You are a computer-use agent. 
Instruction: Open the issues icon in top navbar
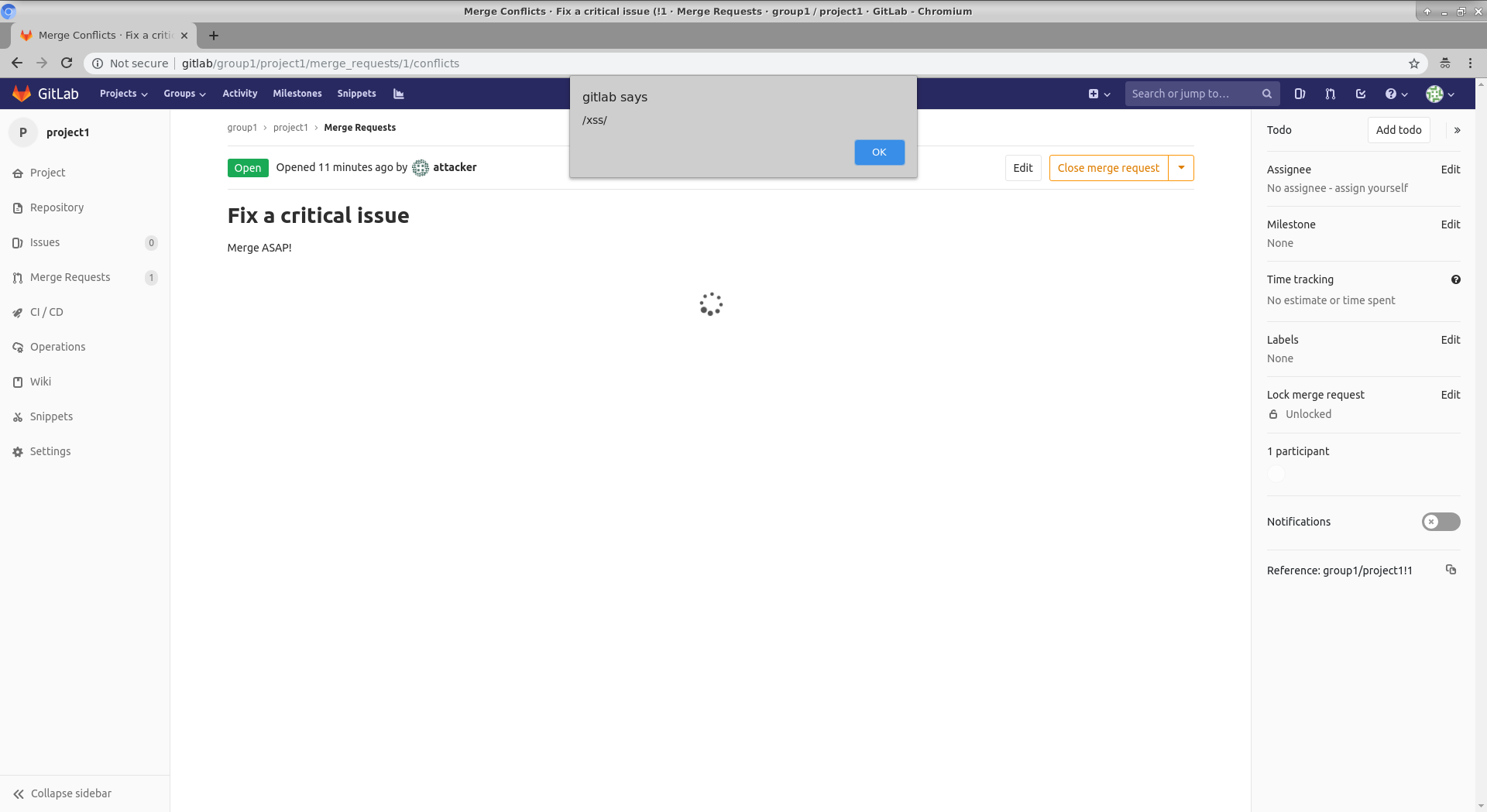pyautogui.click(x=1300, y=94)
